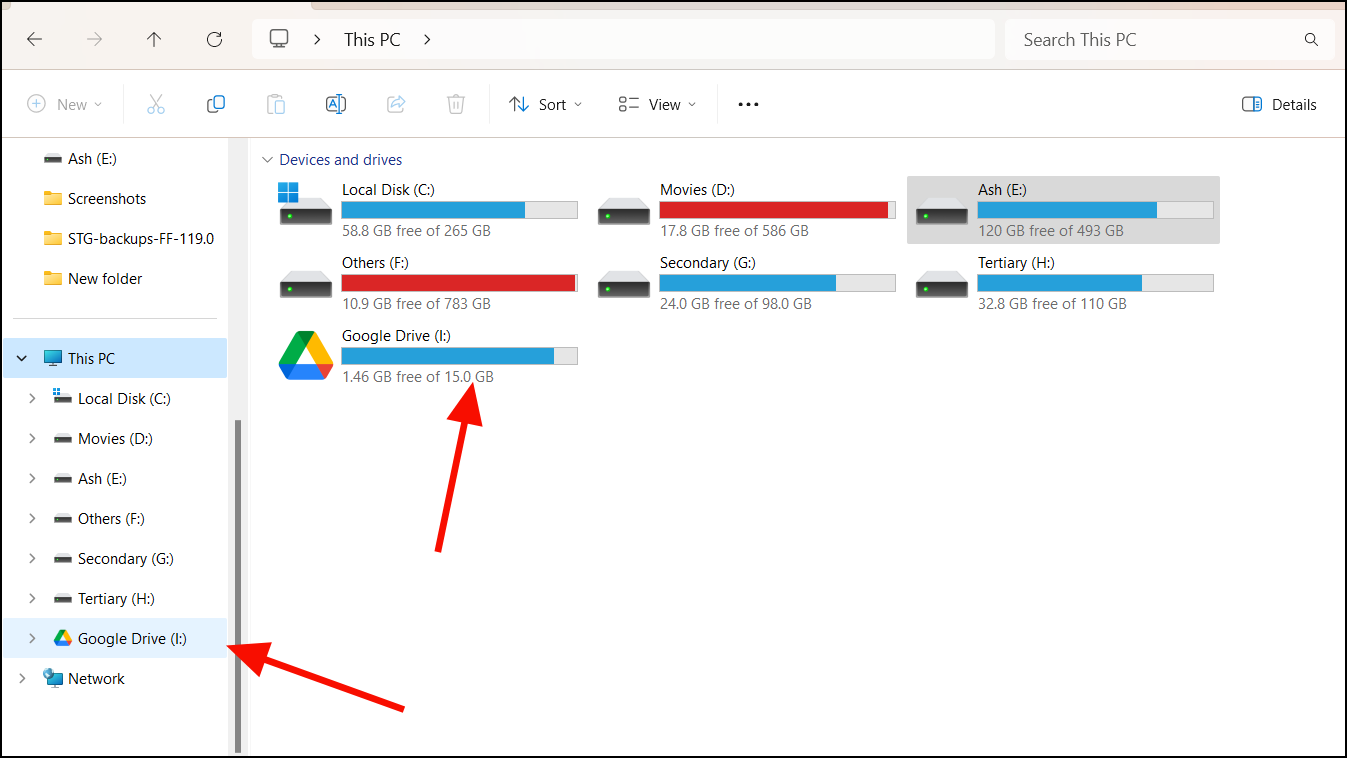Select the Cut icon in the toolbar
The width and height of the screenshot is (1347, 758).
coord(156,103)
